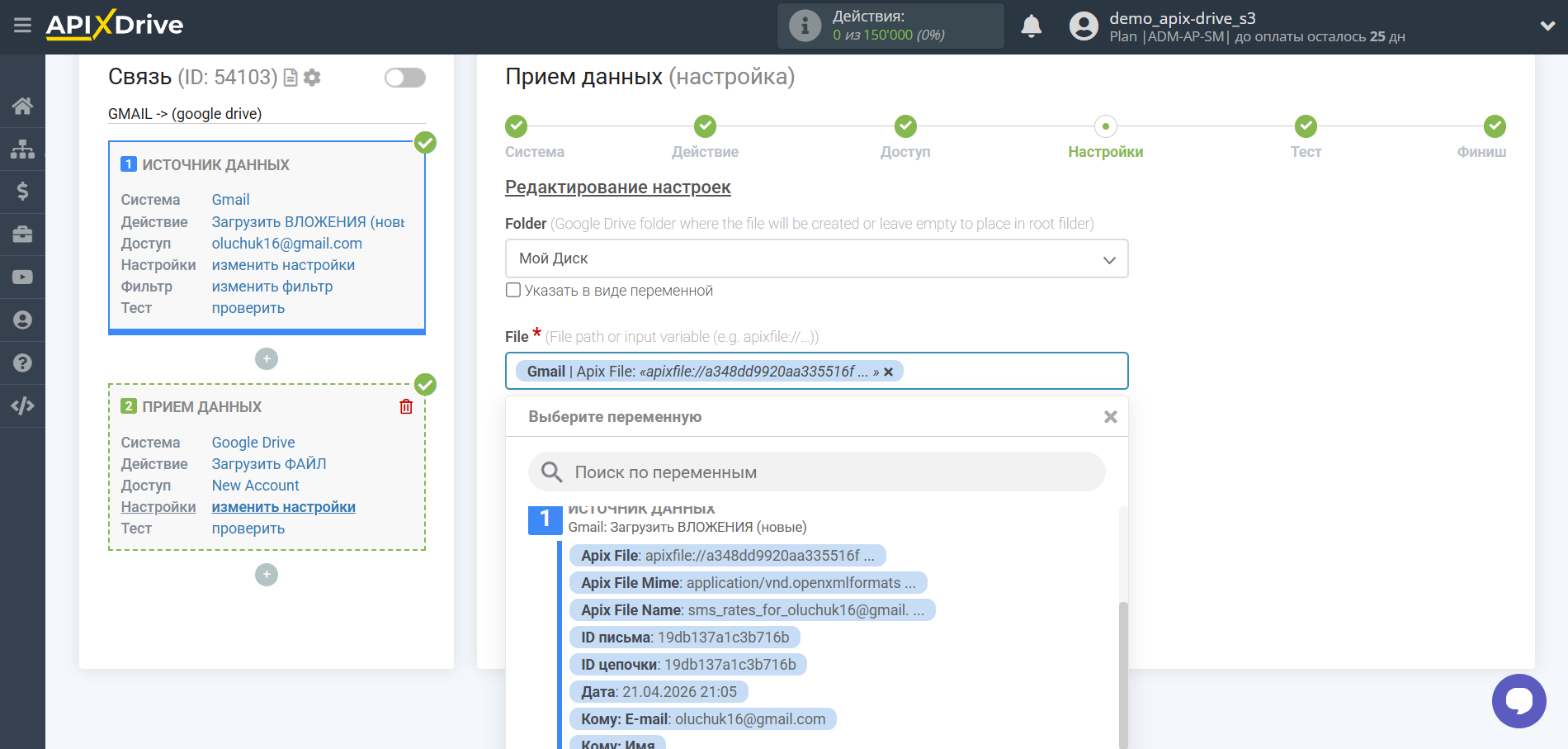Screen dimensions: 1568x749
Task: Click 'изменить фильтр' link
Action: [272, 287]
